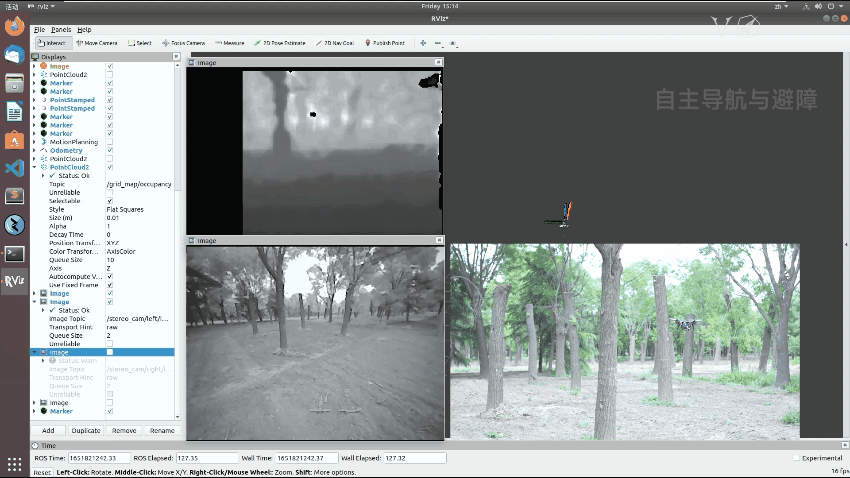Click the Style value Flat Squares

(x=127, y=209)
